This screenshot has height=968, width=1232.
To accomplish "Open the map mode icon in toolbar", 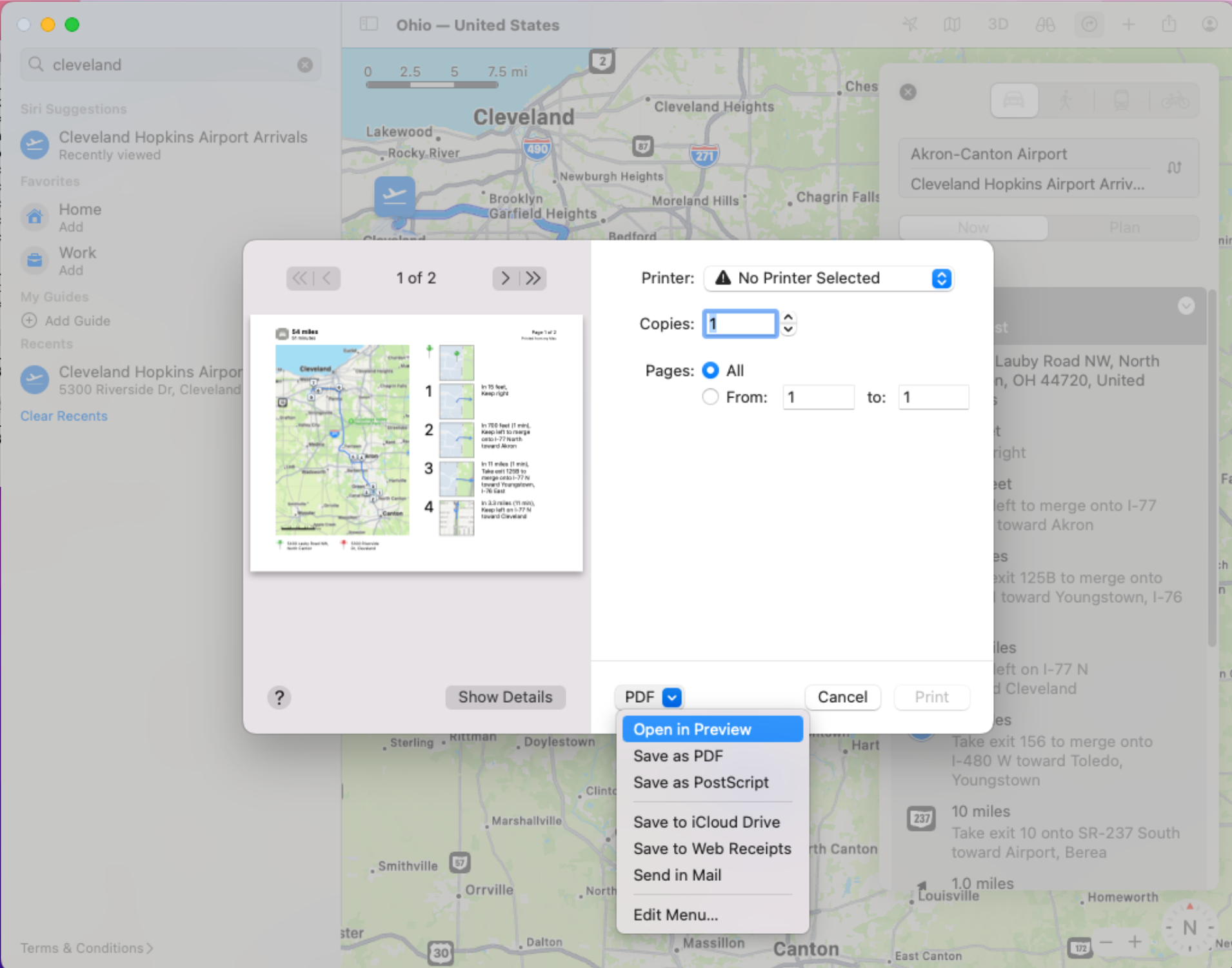I will [x=952, y=25].
